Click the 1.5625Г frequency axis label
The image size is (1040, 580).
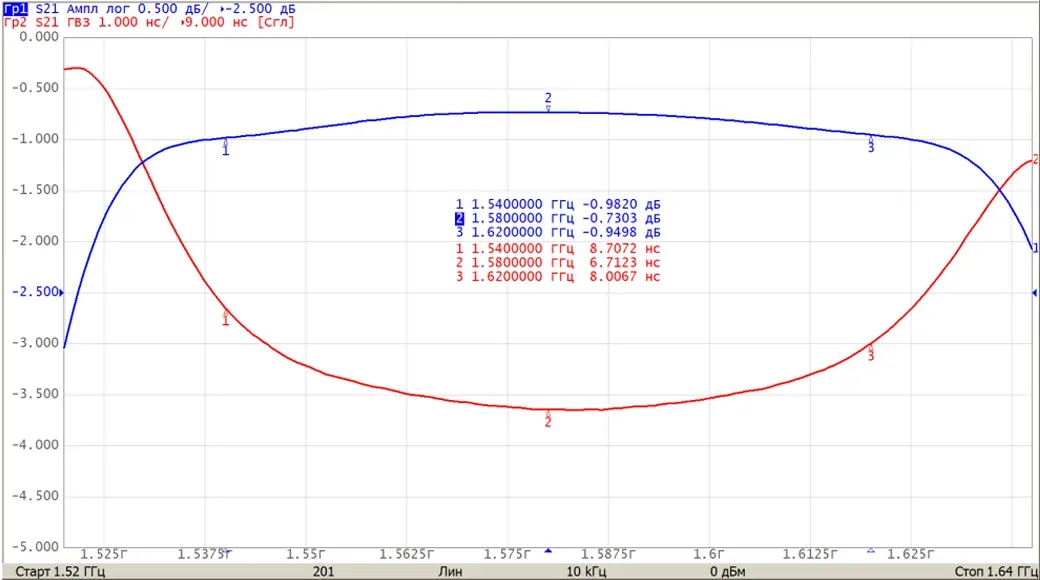coord(407,554)
